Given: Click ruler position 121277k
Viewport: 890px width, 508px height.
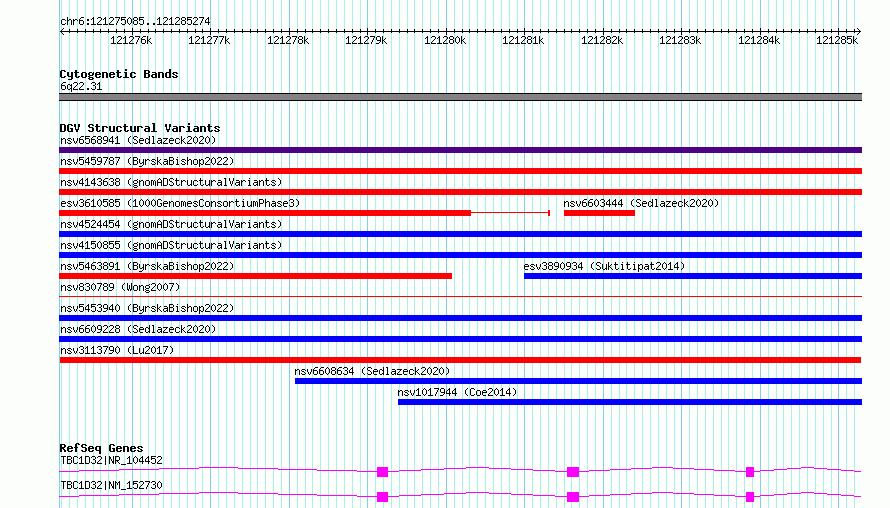Looking at the screenshot, I should click(x=209, y=40).
